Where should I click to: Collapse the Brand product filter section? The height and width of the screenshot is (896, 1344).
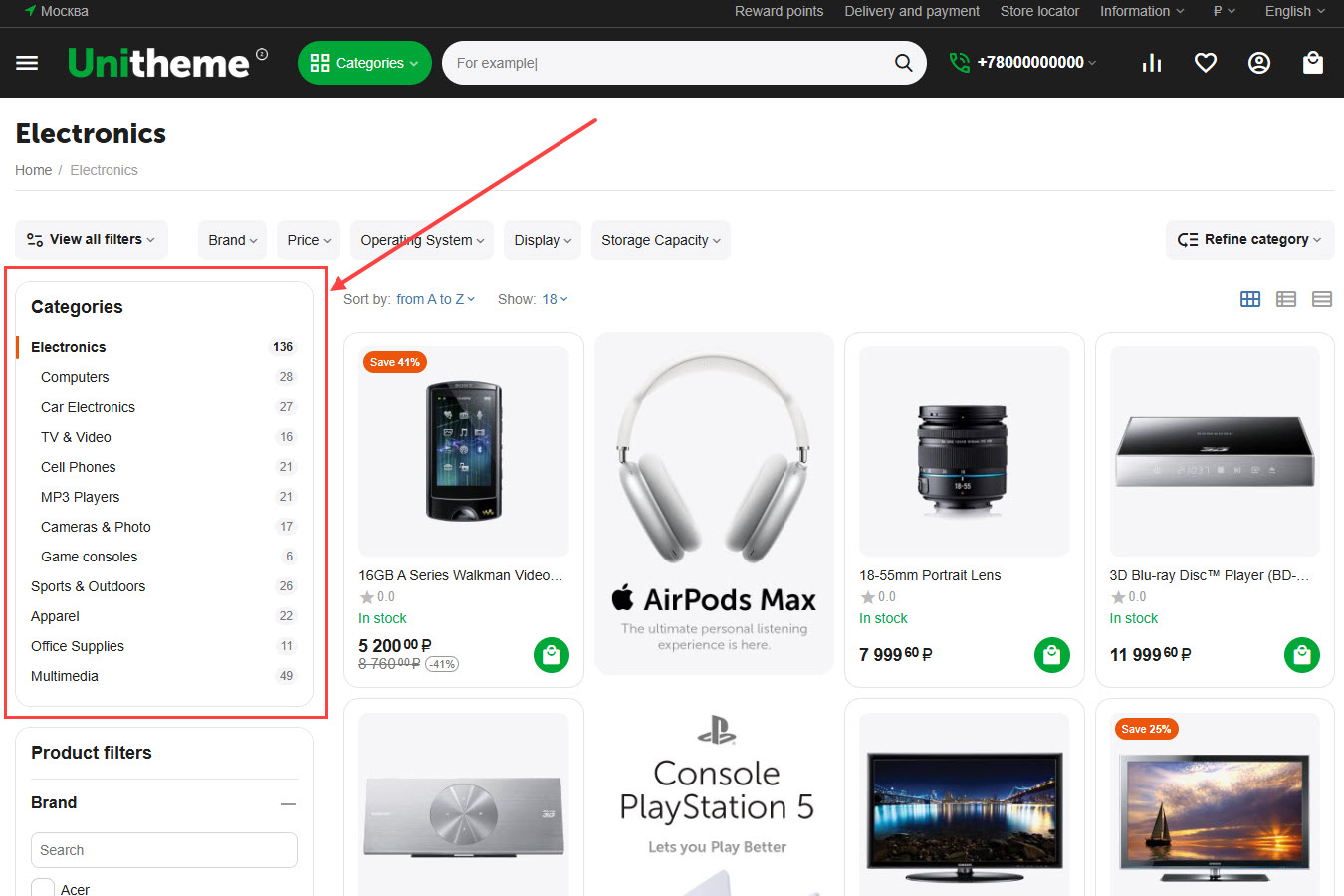[288, 803]
